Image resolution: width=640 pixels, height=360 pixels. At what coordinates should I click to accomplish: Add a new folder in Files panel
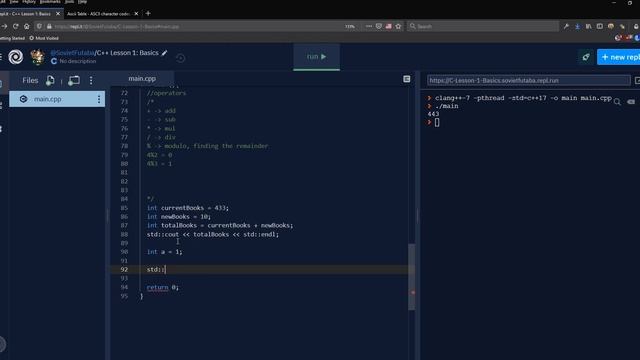(74, 80)
